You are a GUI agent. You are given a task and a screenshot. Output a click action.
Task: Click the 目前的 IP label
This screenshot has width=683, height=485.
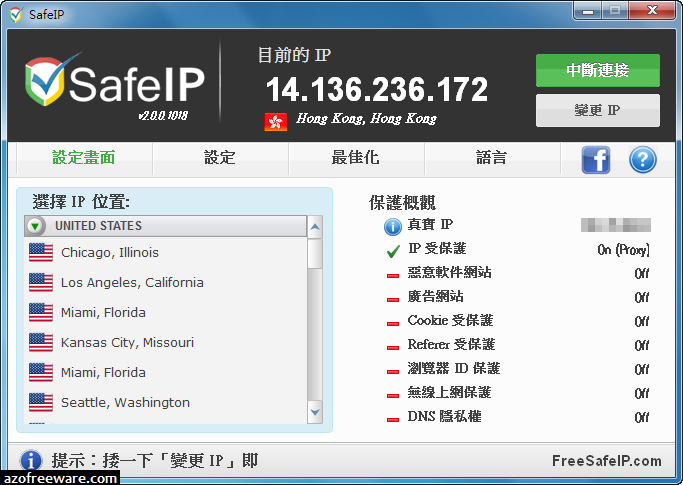[x=294, y=55]
